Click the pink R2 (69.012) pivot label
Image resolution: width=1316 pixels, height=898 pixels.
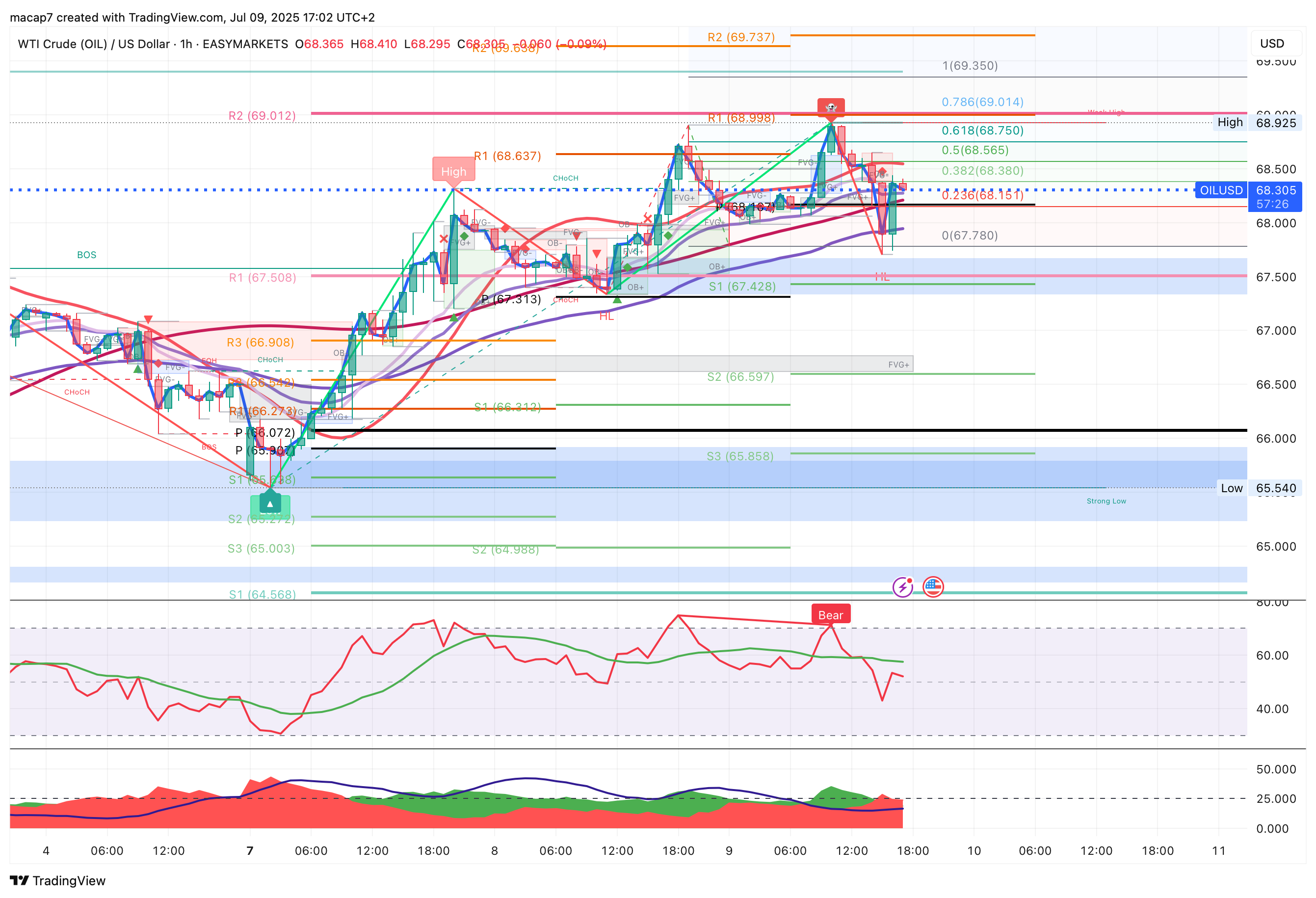click(x=262, y=115)
